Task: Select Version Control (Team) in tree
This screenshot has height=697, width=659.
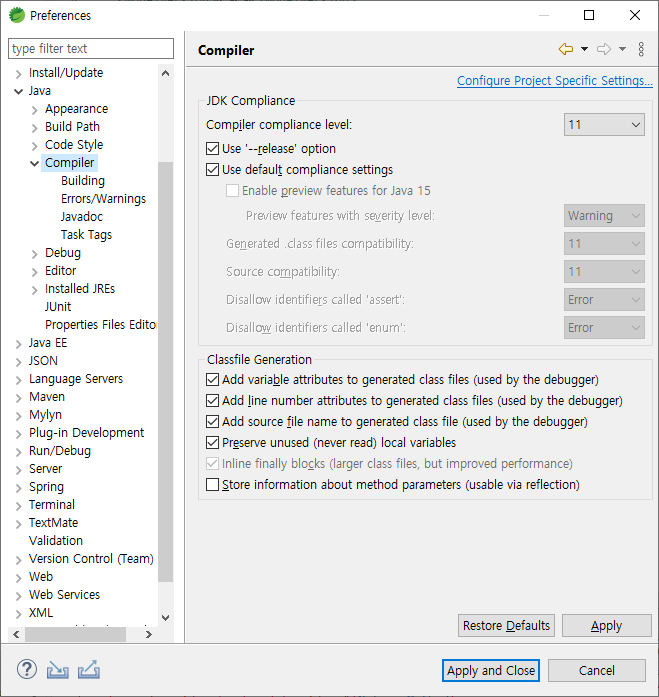Action: (x=91, y=559)
